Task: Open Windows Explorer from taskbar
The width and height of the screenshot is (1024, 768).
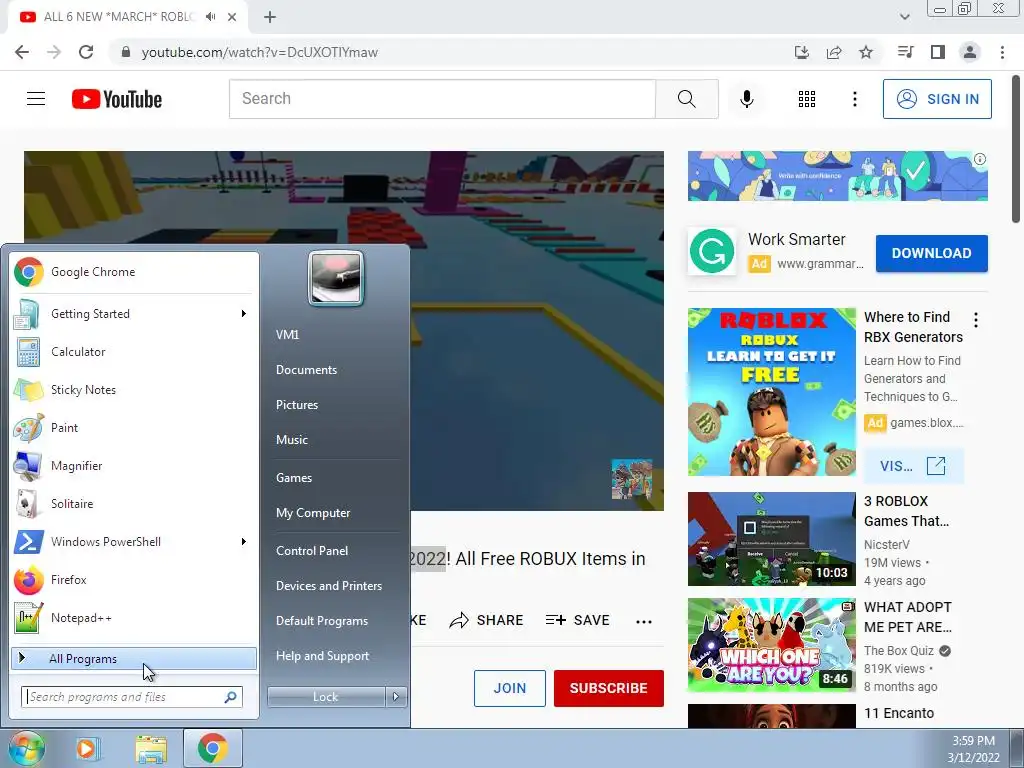Action: 151,748
